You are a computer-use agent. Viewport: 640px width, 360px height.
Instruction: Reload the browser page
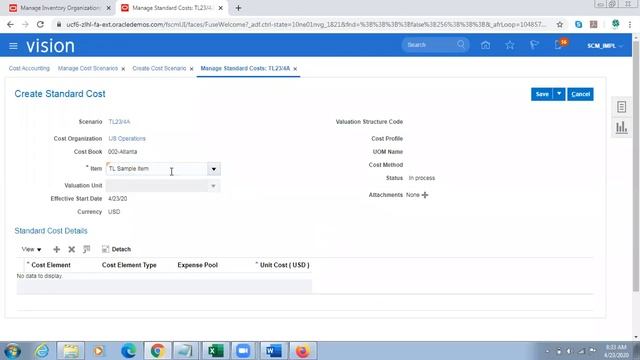tap(40, 24)
